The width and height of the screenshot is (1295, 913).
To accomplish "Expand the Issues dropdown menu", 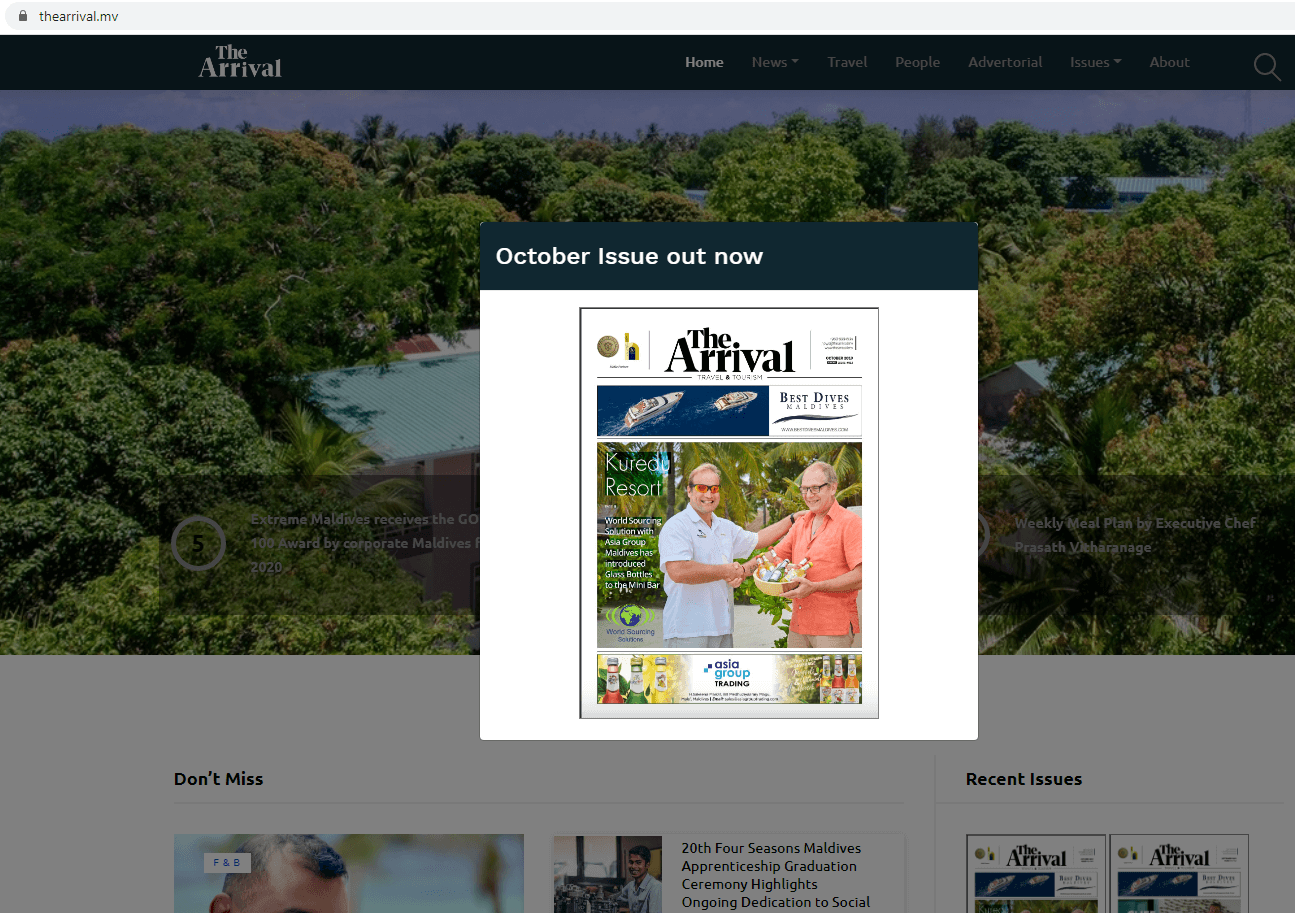I will 1095,62.
